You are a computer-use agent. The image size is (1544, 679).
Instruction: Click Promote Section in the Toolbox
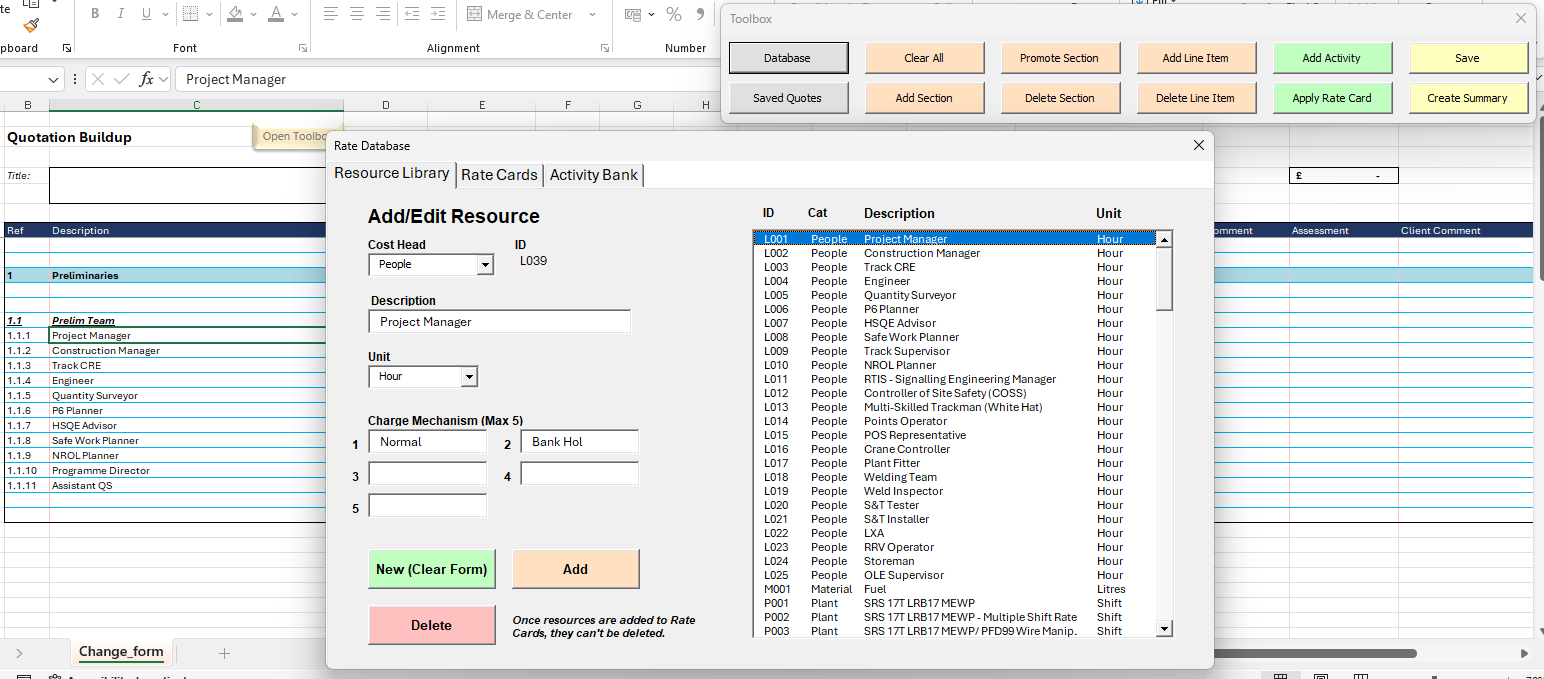[1060, 58]
